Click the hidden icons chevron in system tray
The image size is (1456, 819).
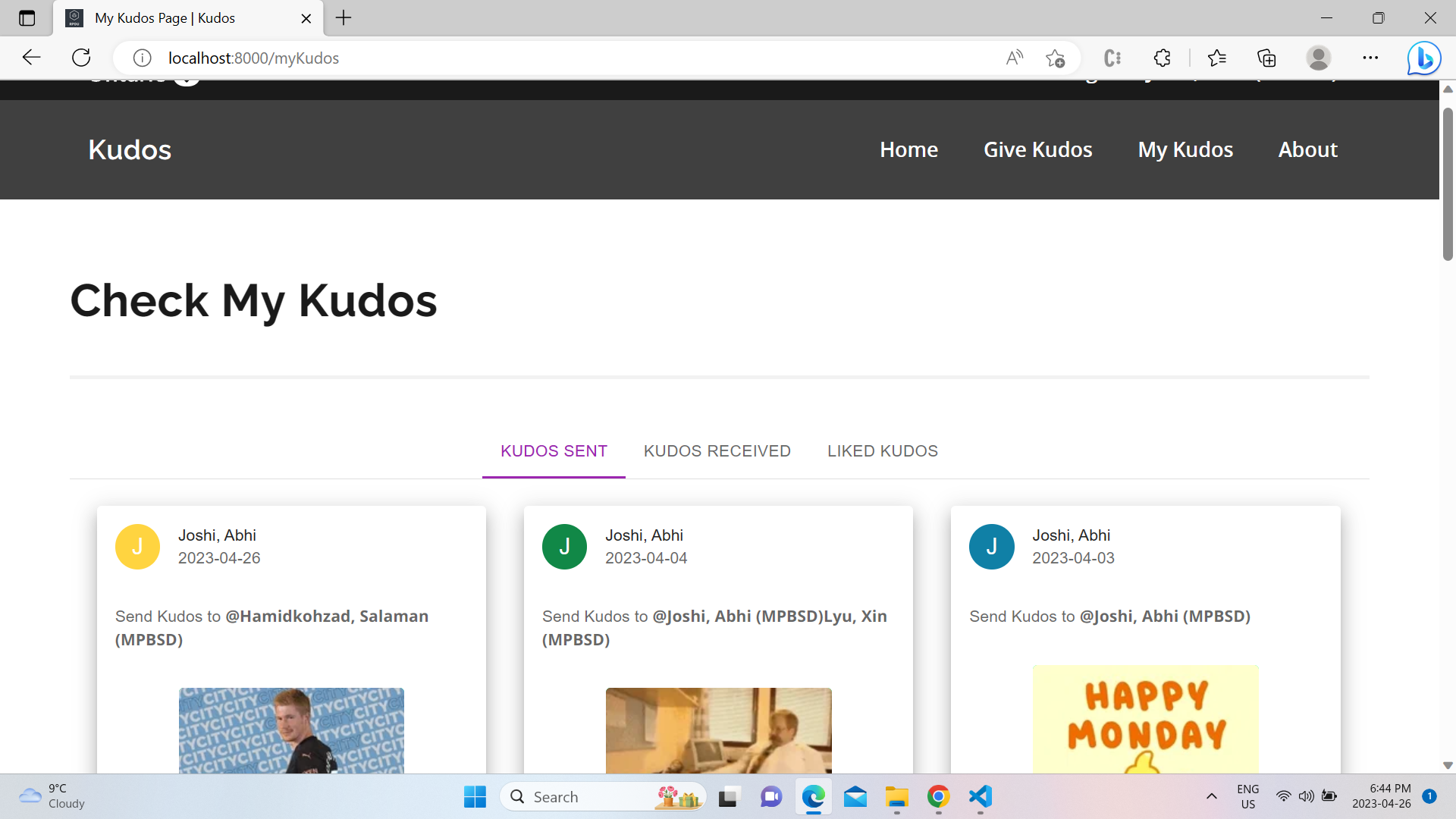pyautogui.click(x=1211, y=797)
